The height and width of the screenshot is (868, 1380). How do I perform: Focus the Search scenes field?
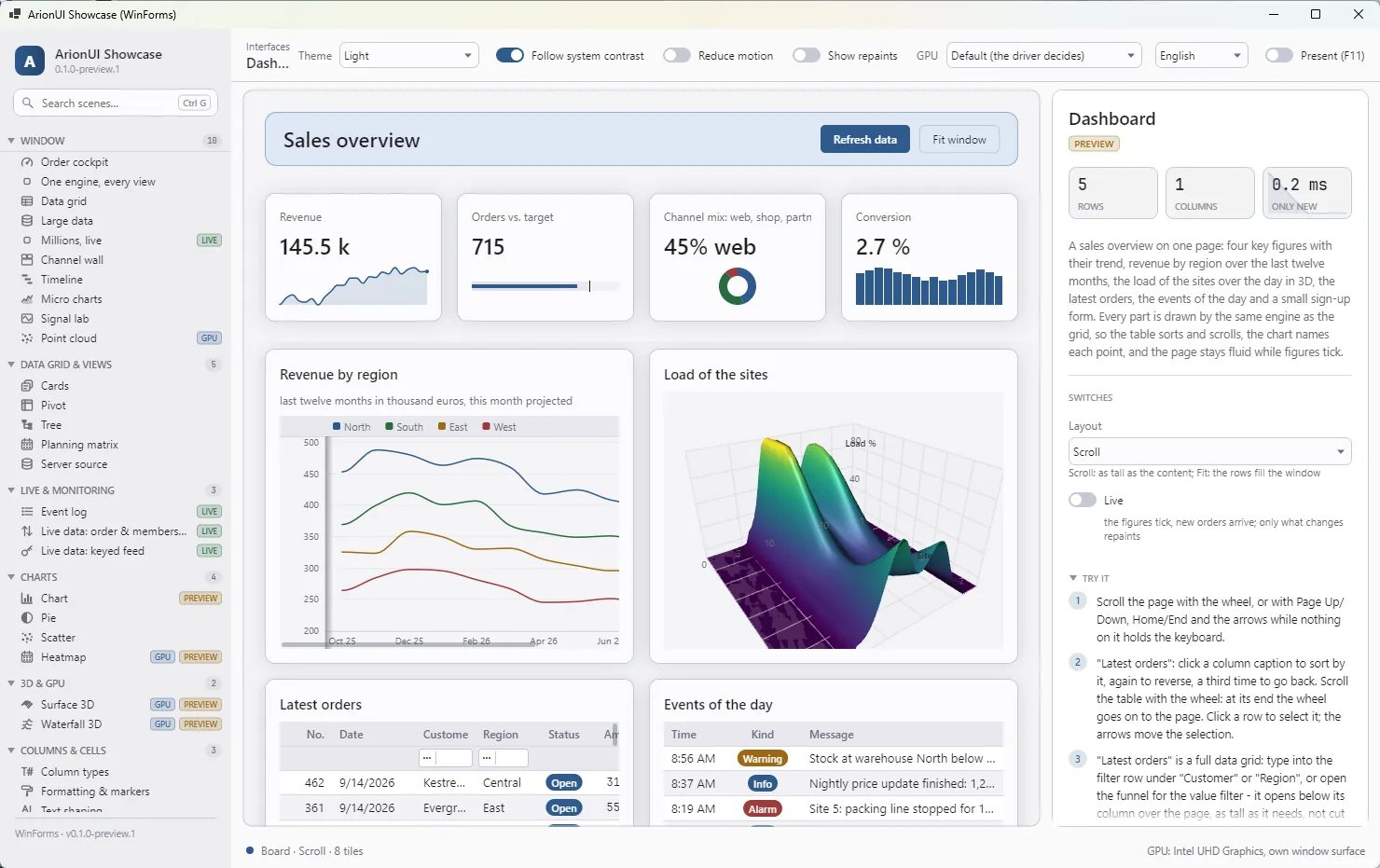click(x=116, y=103)
